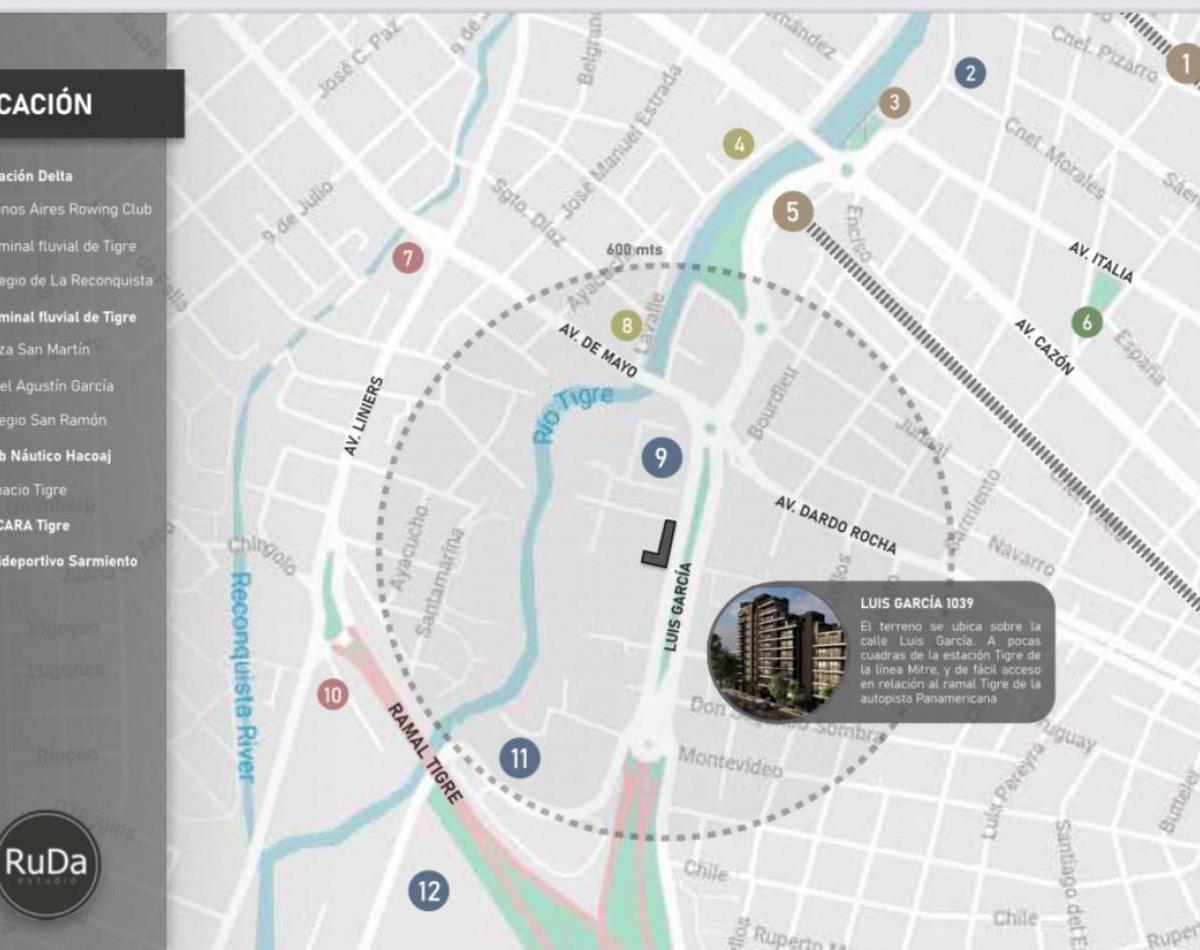Click marker 5 near the railway
Image resolution: width=1200 pixels, height=950 pixels.
793,212
